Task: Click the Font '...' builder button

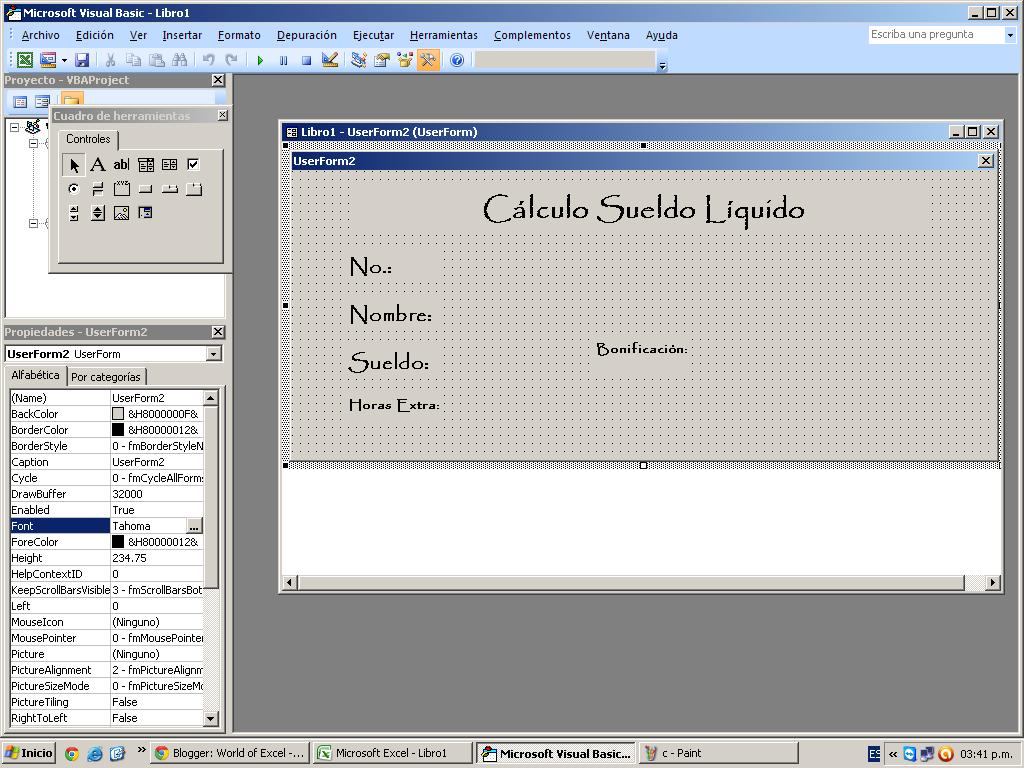Action: tap(194, 526)
